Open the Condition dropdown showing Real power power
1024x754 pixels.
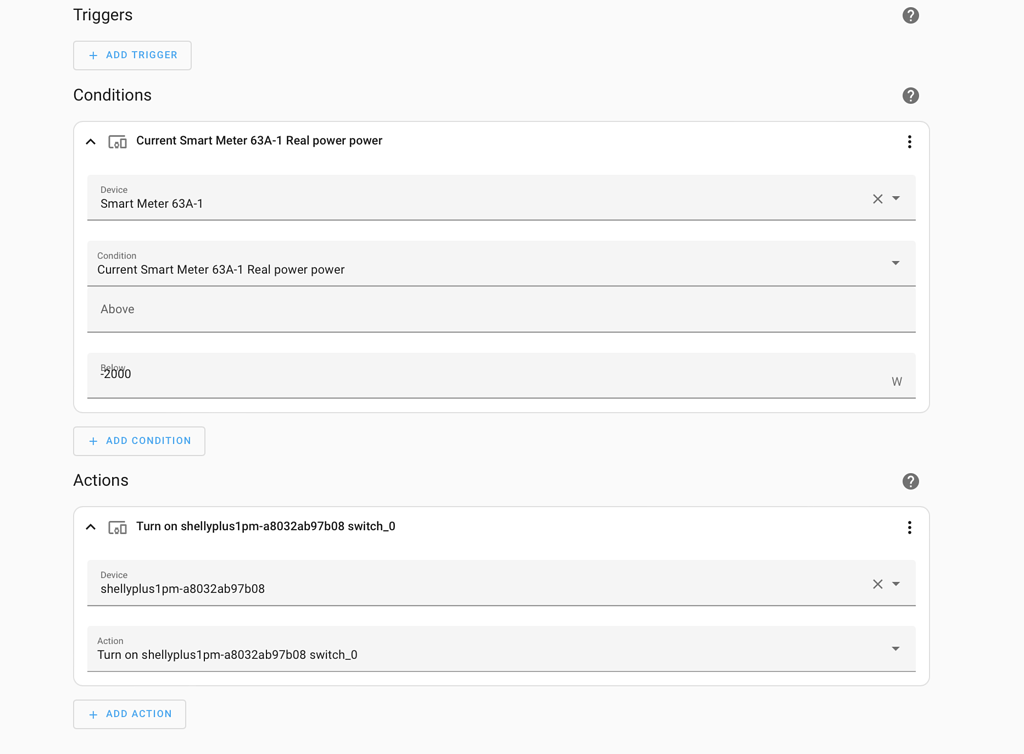pyautogui.click(x=895, y=263)
